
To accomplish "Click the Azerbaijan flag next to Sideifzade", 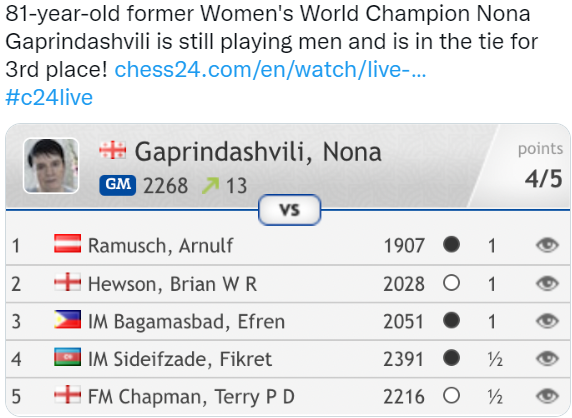I will [x=67, y=357].
